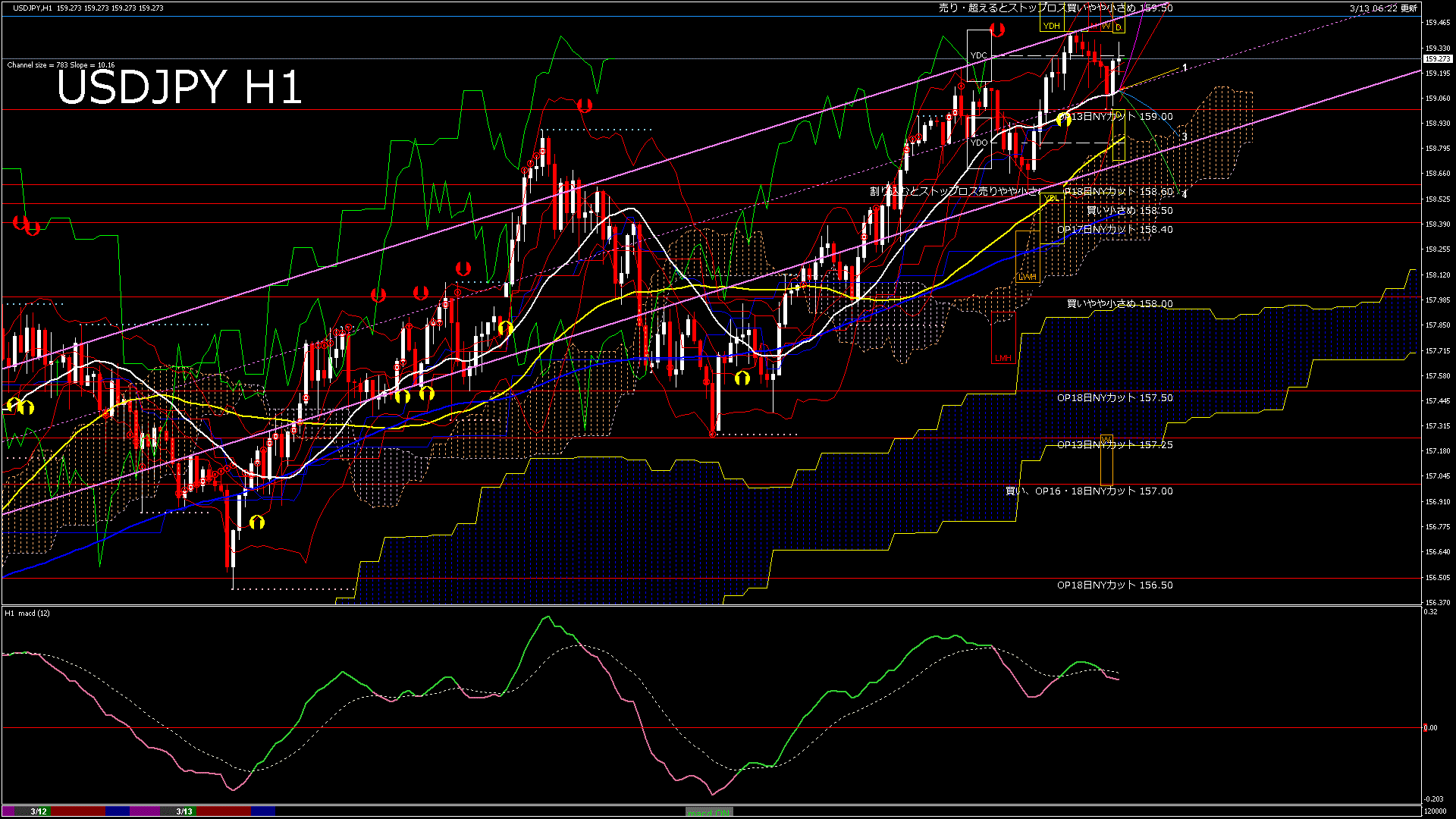
Task: Click the H1 macd (12) indicator label
Action: point(27,613)
